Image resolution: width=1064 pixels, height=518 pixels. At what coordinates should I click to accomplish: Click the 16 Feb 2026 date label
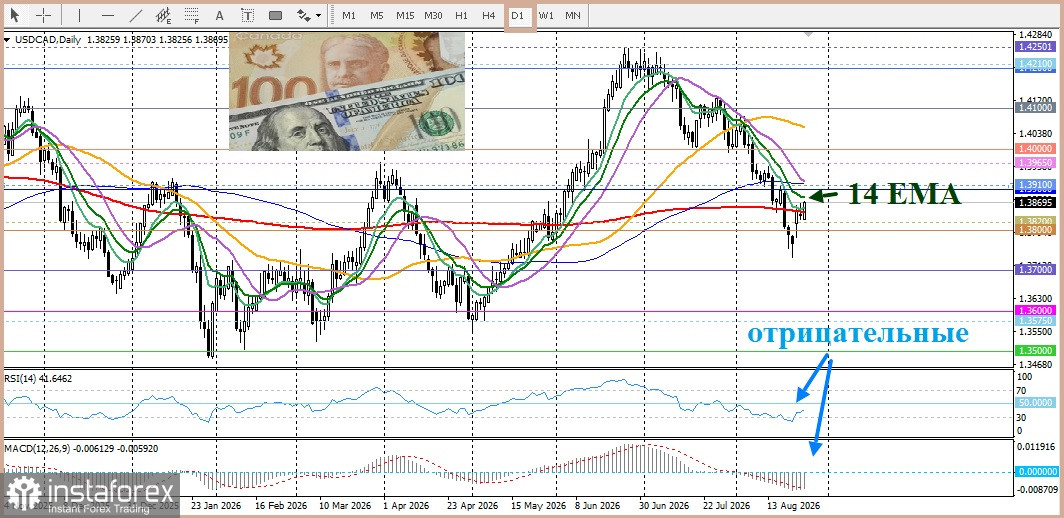280,506
